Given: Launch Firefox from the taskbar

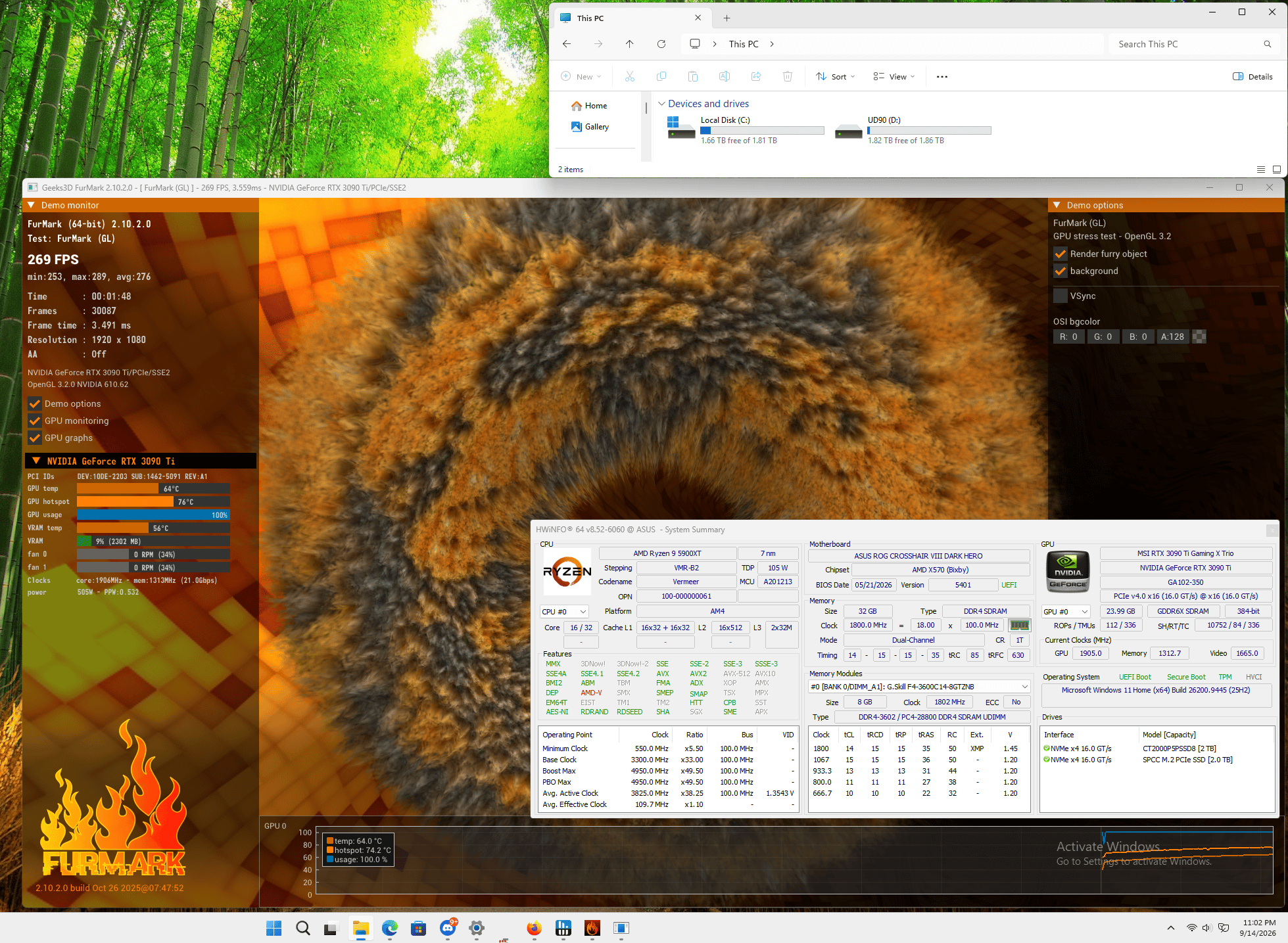Looking at the screenshot, I should click(534, 928).
